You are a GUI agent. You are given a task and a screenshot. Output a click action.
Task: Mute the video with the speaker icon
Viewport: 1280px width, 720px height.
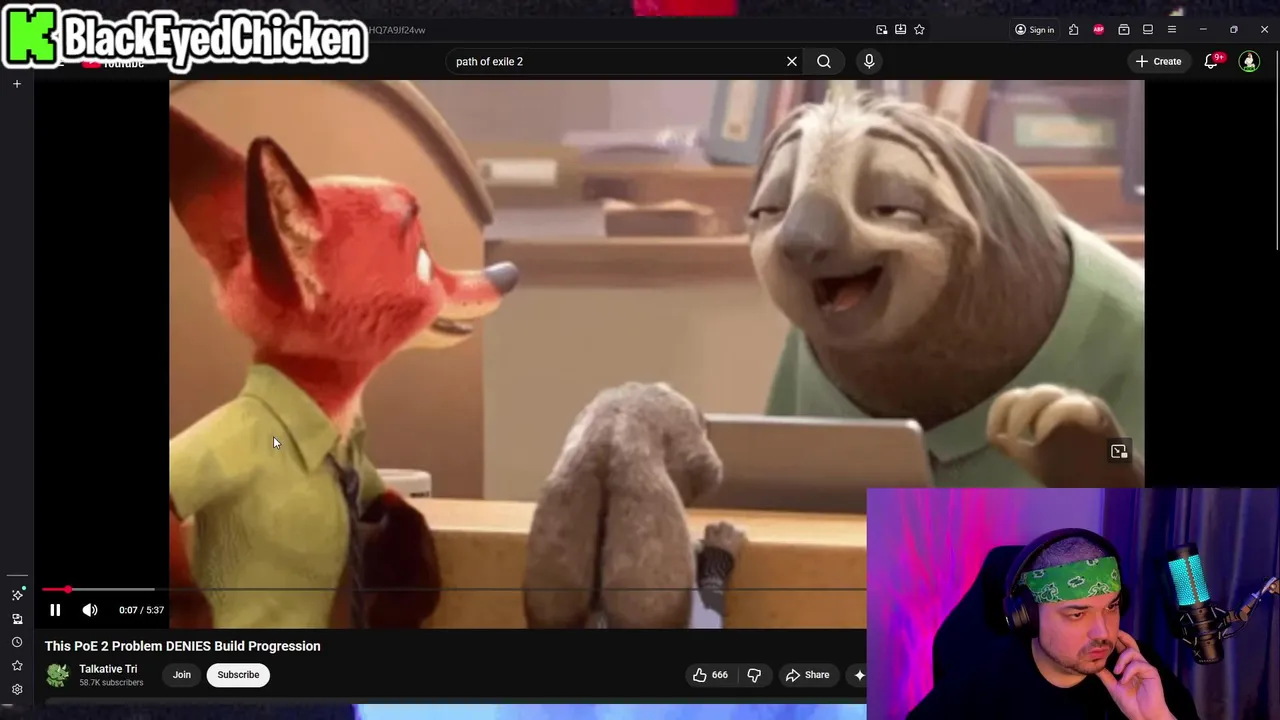90,610
